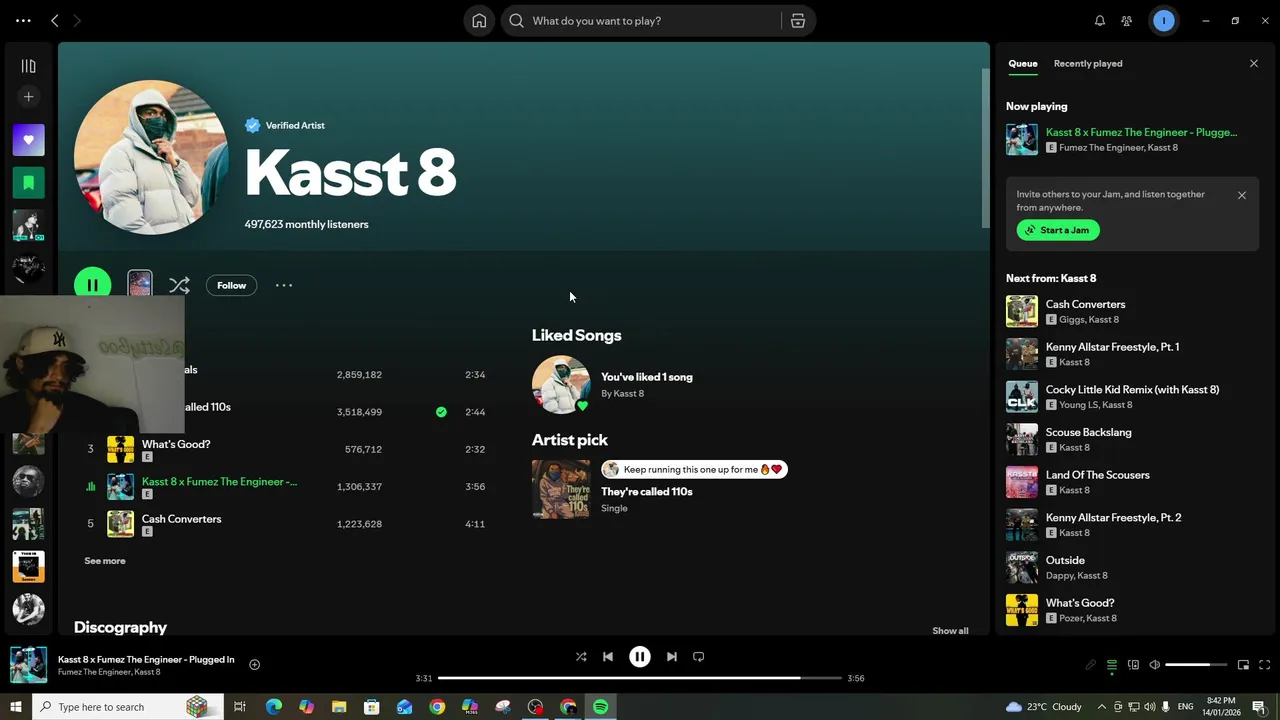Screen dimensions: 1280x720
Task: Adjust the Spotify volume slider
Action: [1196, 665]
